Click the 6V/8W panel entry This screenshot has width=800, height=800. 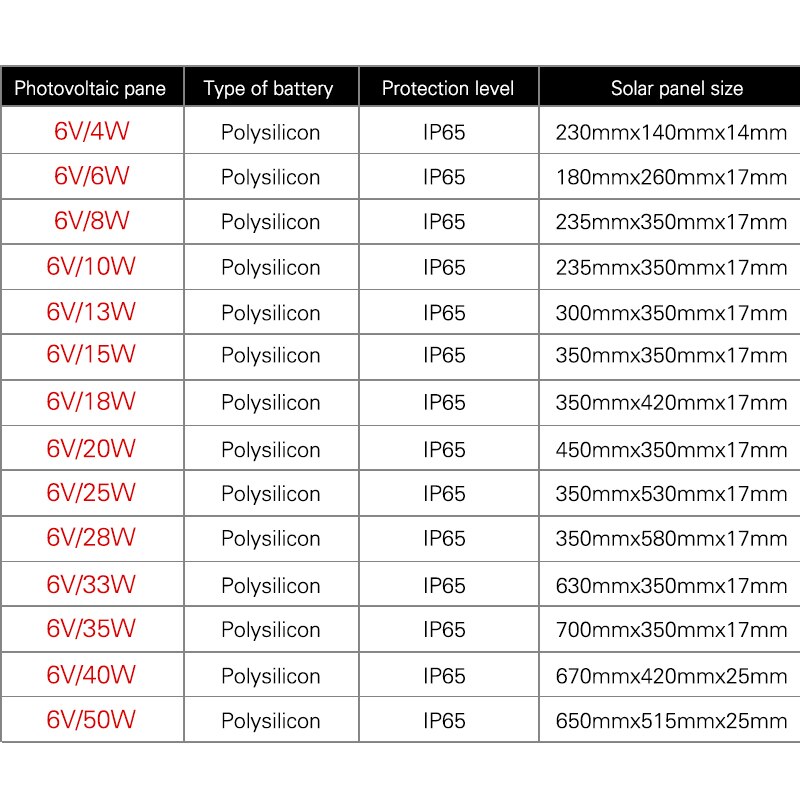[91, 221]
